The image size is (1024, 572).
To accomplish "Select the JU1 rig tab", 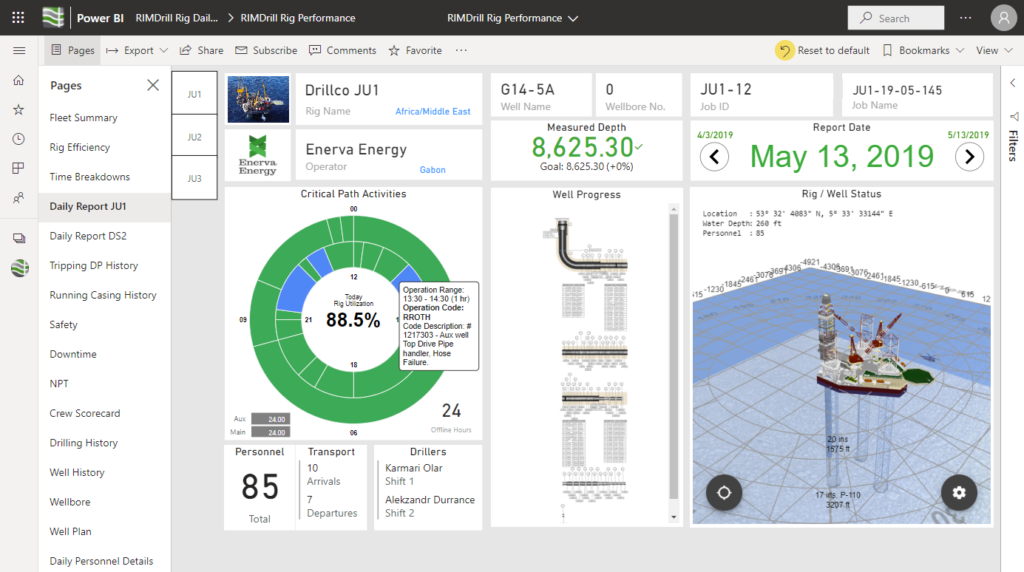I will 195,93.
